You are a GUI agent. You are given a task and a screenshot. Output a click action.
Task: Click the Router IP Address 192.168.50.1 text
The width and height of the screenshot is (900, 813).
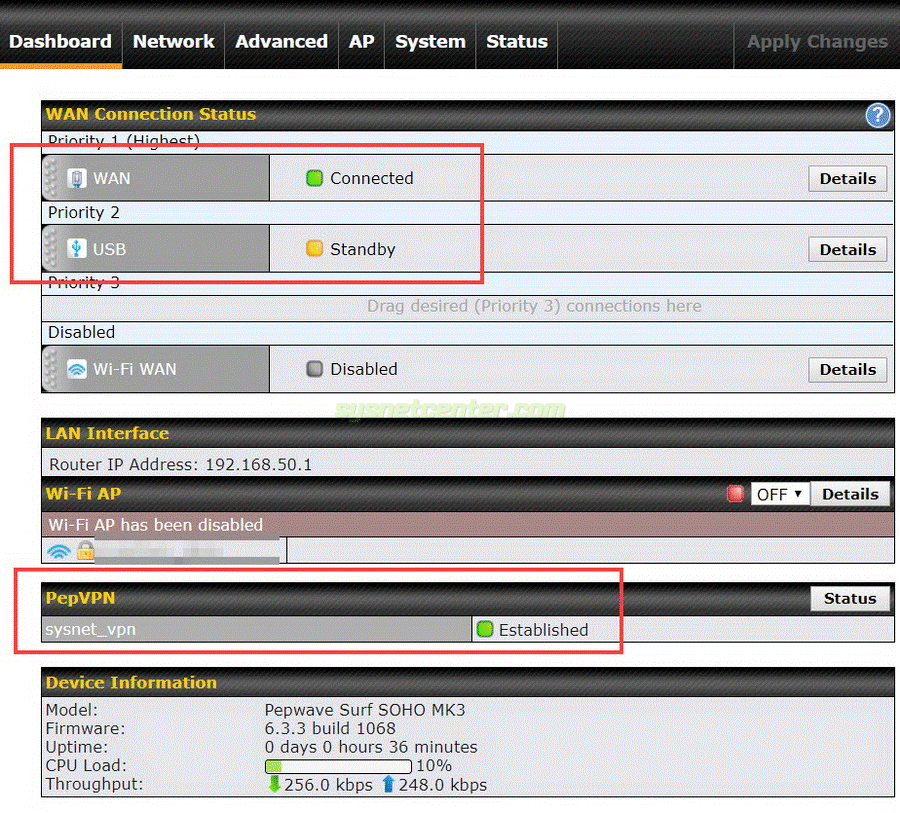(x=180, y=464)
